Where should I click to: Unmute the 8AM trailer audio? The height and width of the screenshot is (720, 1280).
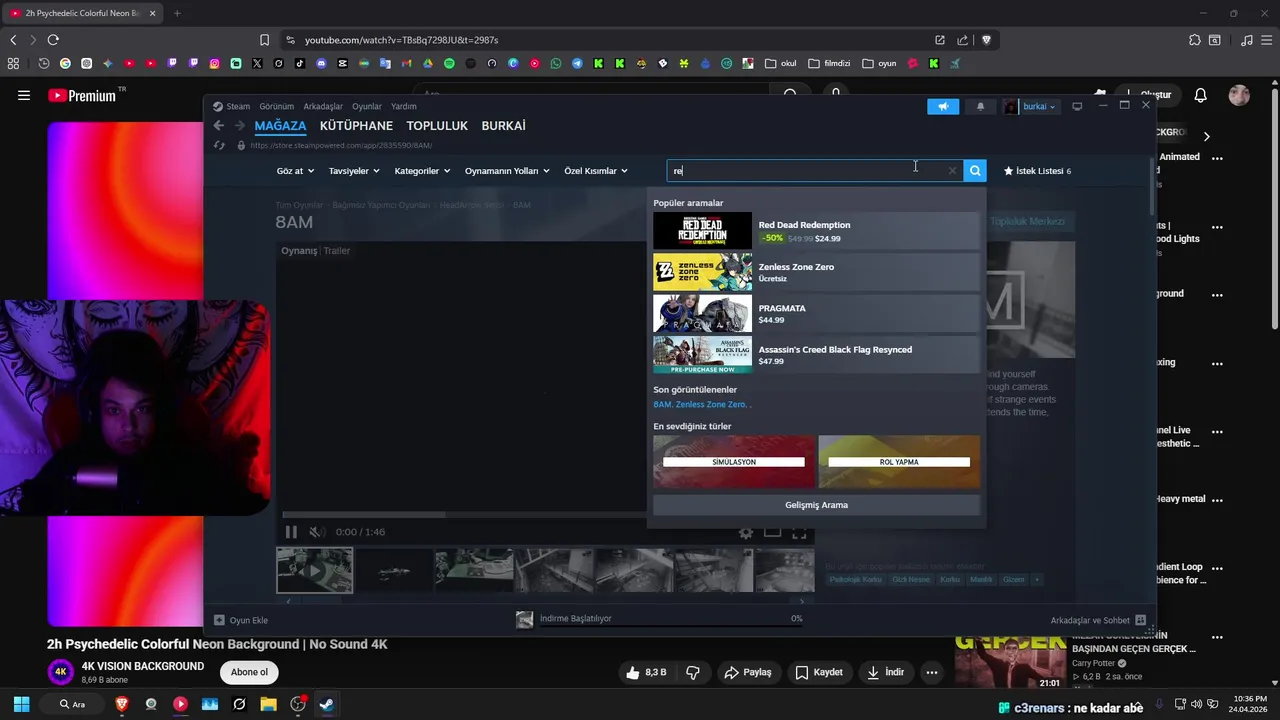point(316,532)
